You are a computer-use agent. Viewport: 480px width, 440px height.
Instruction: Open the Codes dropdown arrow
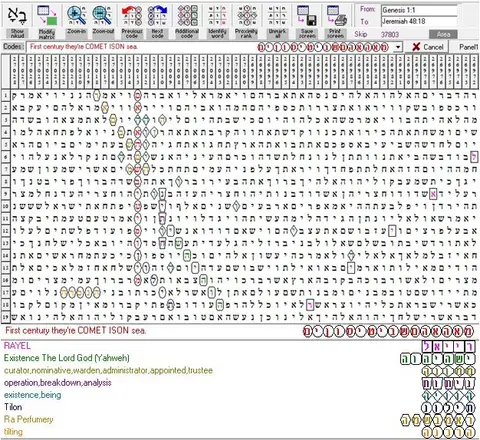point(398,47)
